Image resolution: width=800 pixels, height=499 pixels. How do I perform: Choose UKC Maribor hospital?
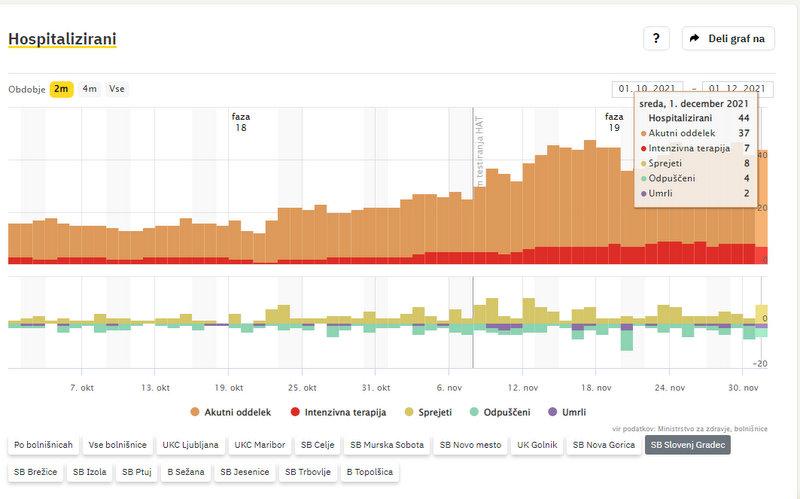[262, 445]
